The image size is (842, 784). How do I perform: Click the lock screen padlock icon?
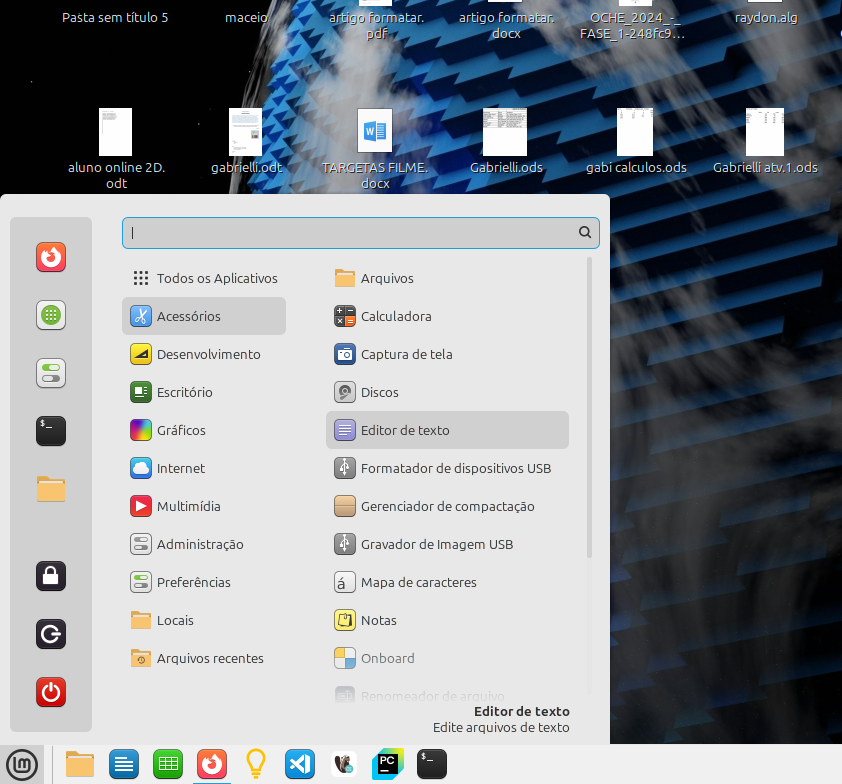point(51,576)
